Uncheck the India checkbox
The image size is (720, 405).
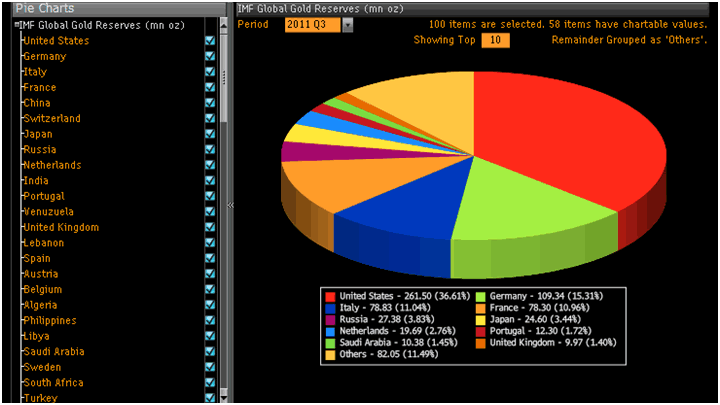210,180
